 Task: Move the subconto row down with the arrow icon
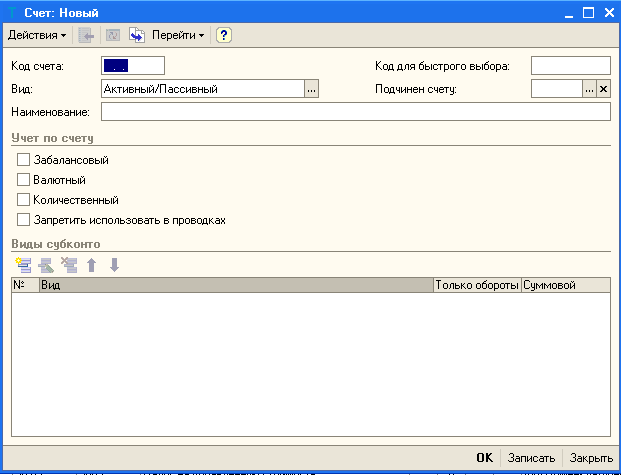point(114,265)
